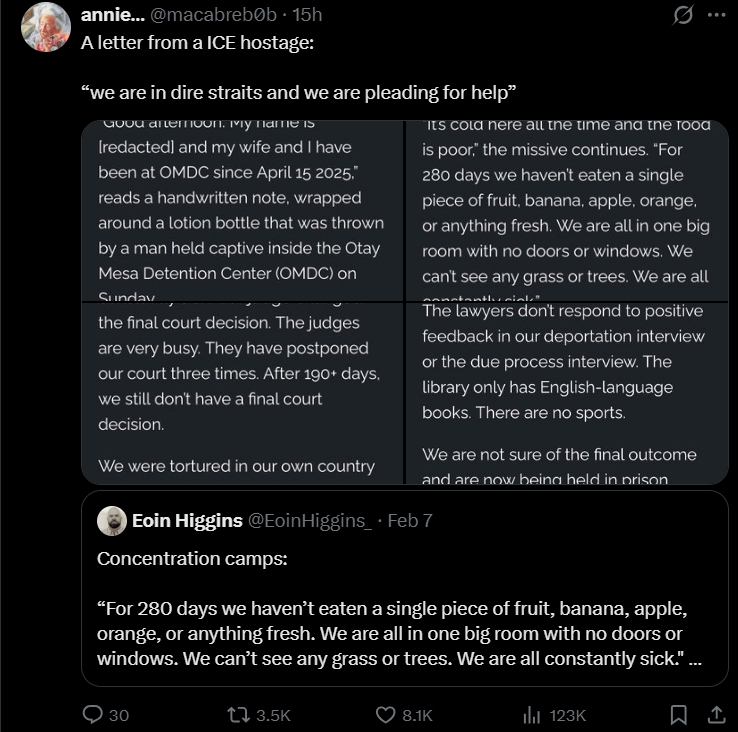Click the Eoin Higgins display name
Screen dimensions: 738x732
(187, 520)
